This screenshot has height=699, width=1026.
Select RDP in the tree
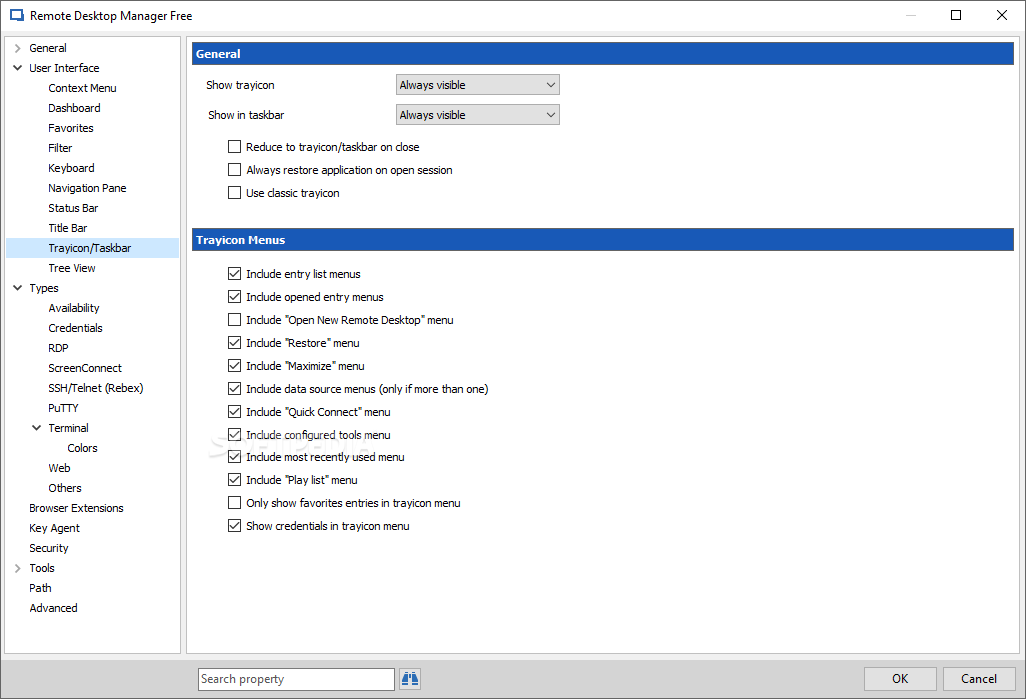(58, 348)
